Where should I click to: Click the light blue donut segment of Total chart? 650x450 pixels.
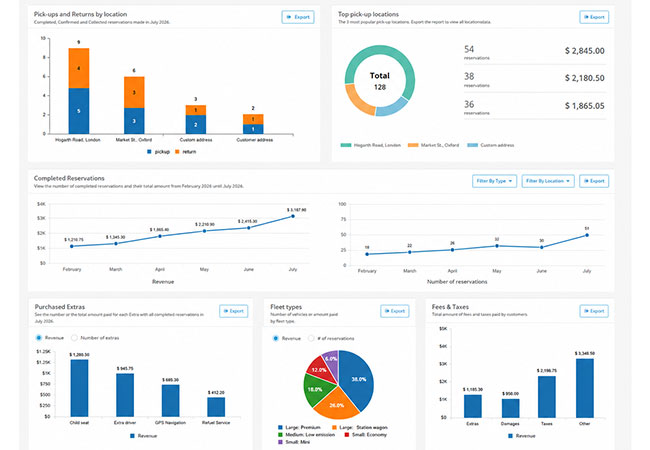click(x=393, y=107)
